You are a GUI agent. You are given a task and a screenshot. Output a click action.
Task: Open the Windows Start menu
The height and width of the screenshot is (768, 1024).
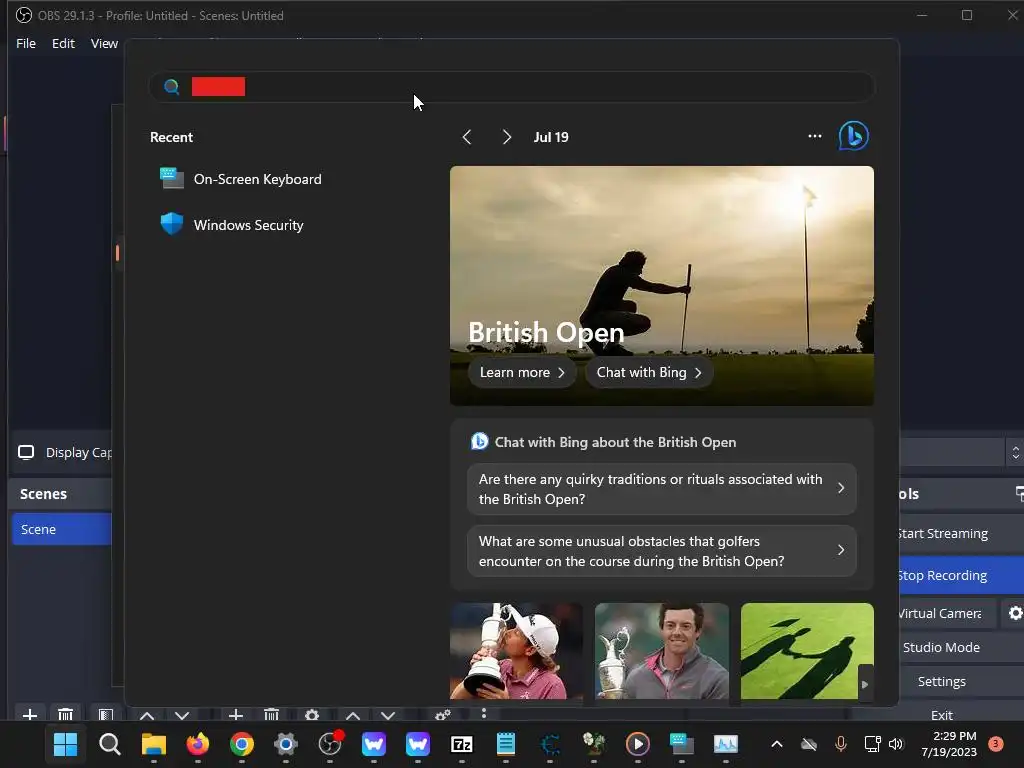65,744
